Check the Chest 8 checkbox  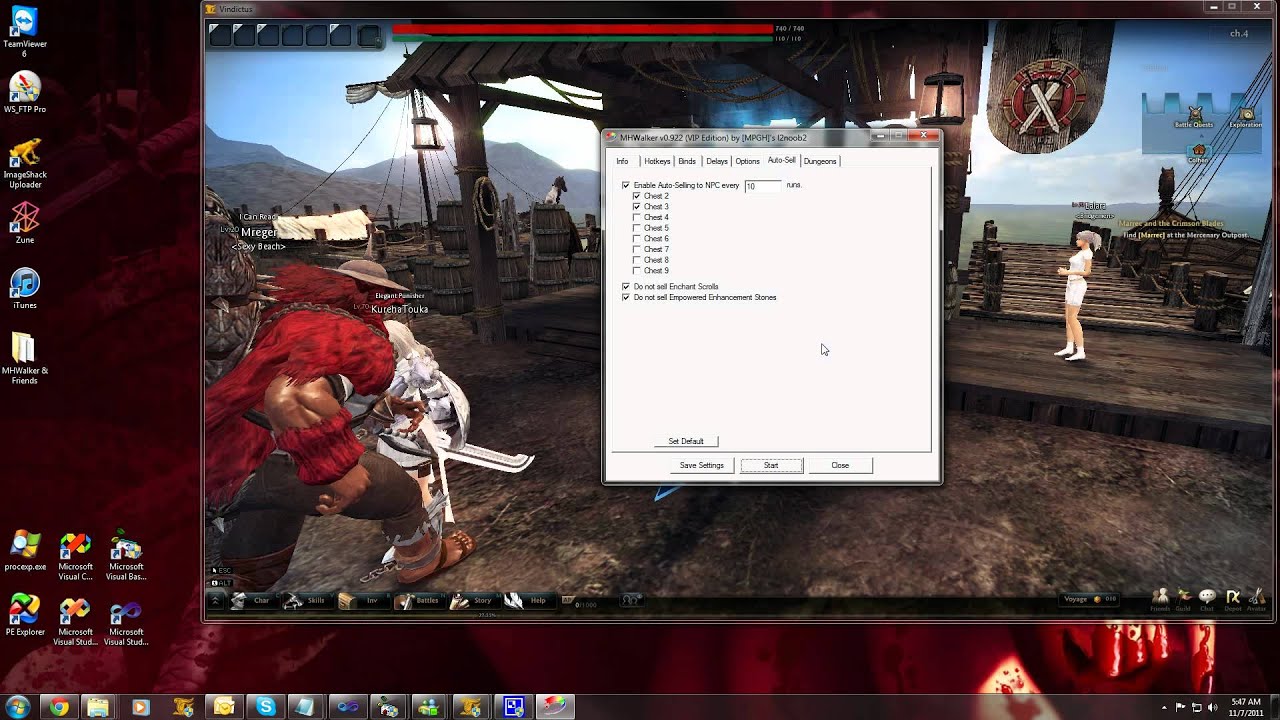tap(637, 260)
